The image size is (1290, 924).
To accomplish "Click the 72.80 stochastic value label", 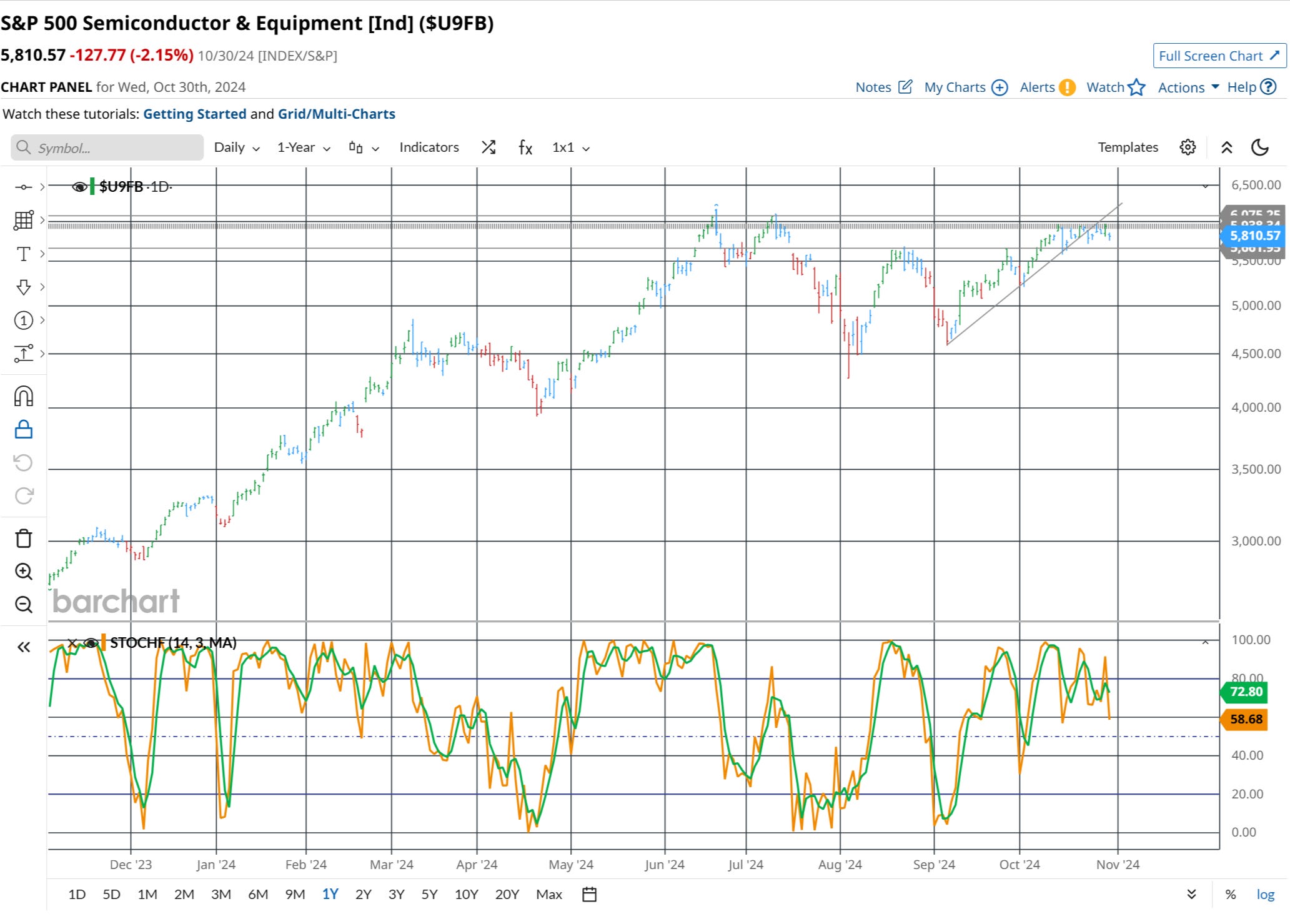I will (1245, 692).
